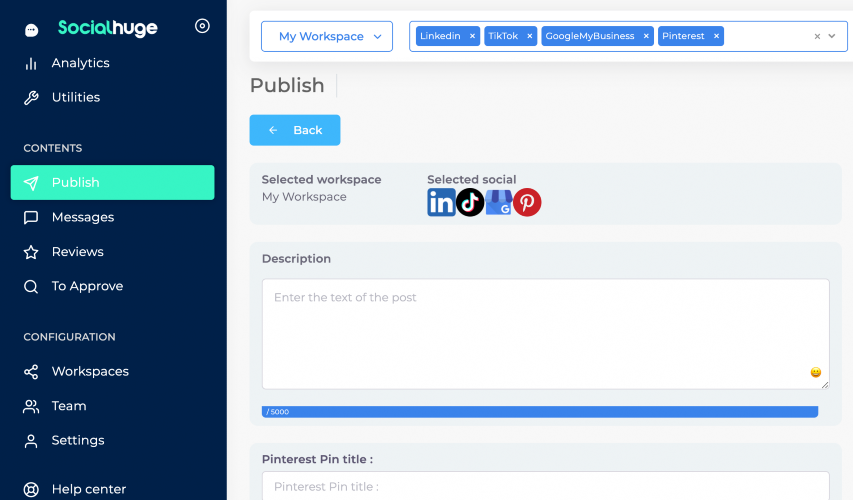Click the textarea resize handle corner
The image size is (853, 500).
tap(825, 385)
